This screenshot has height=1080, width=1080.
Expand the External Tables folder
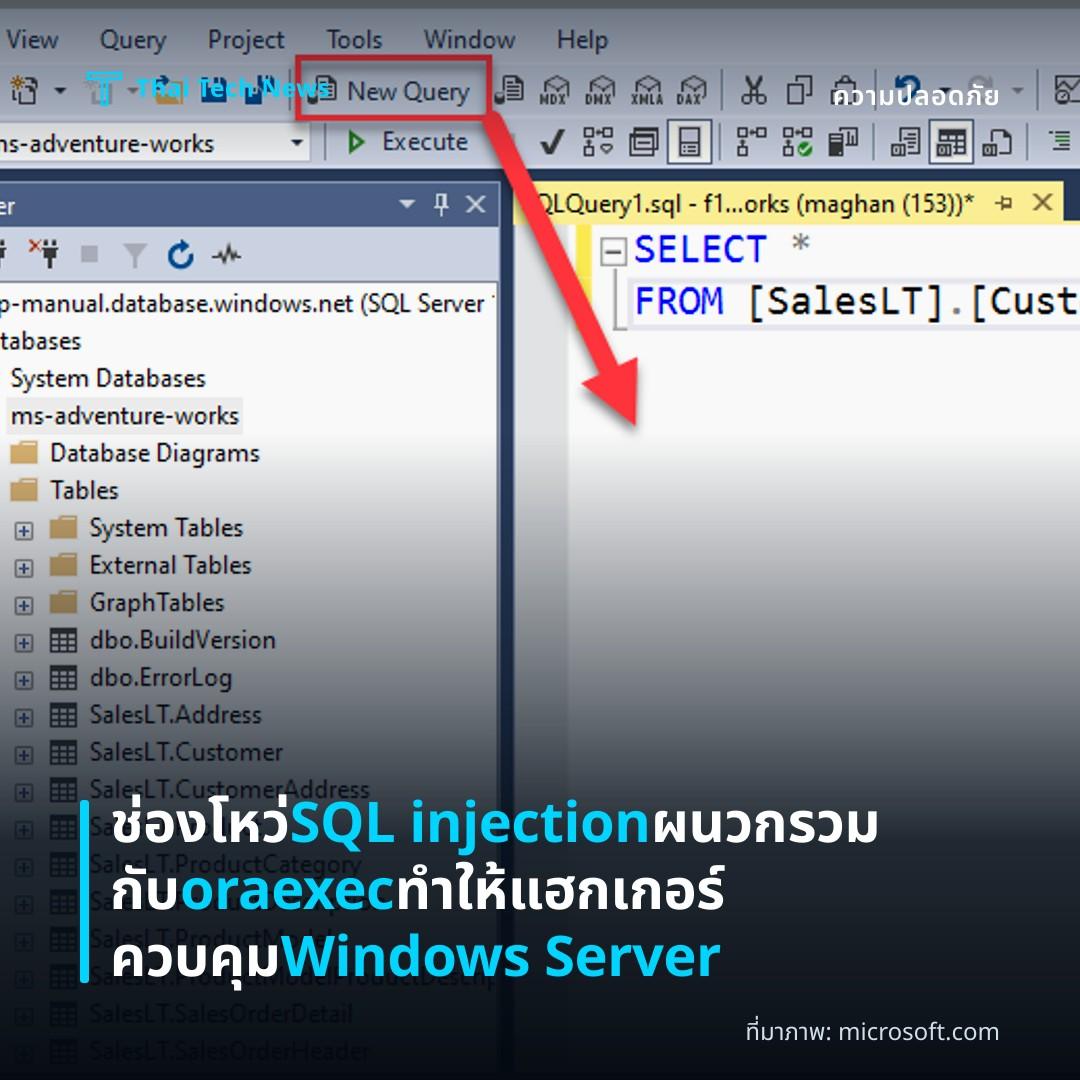(23, 568)
